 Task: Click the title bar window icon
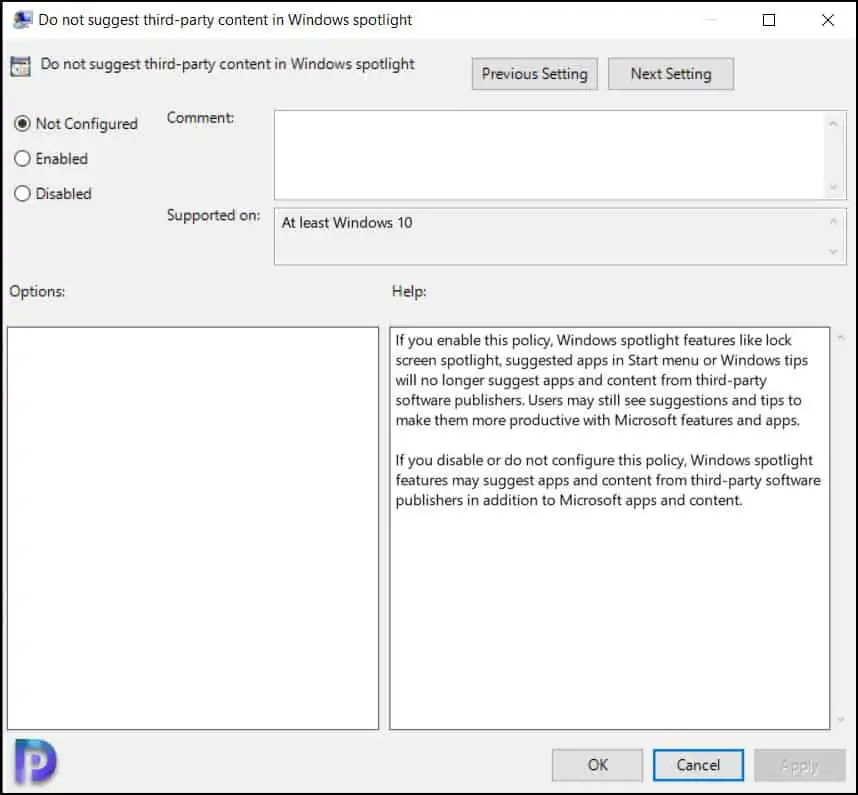22,20
